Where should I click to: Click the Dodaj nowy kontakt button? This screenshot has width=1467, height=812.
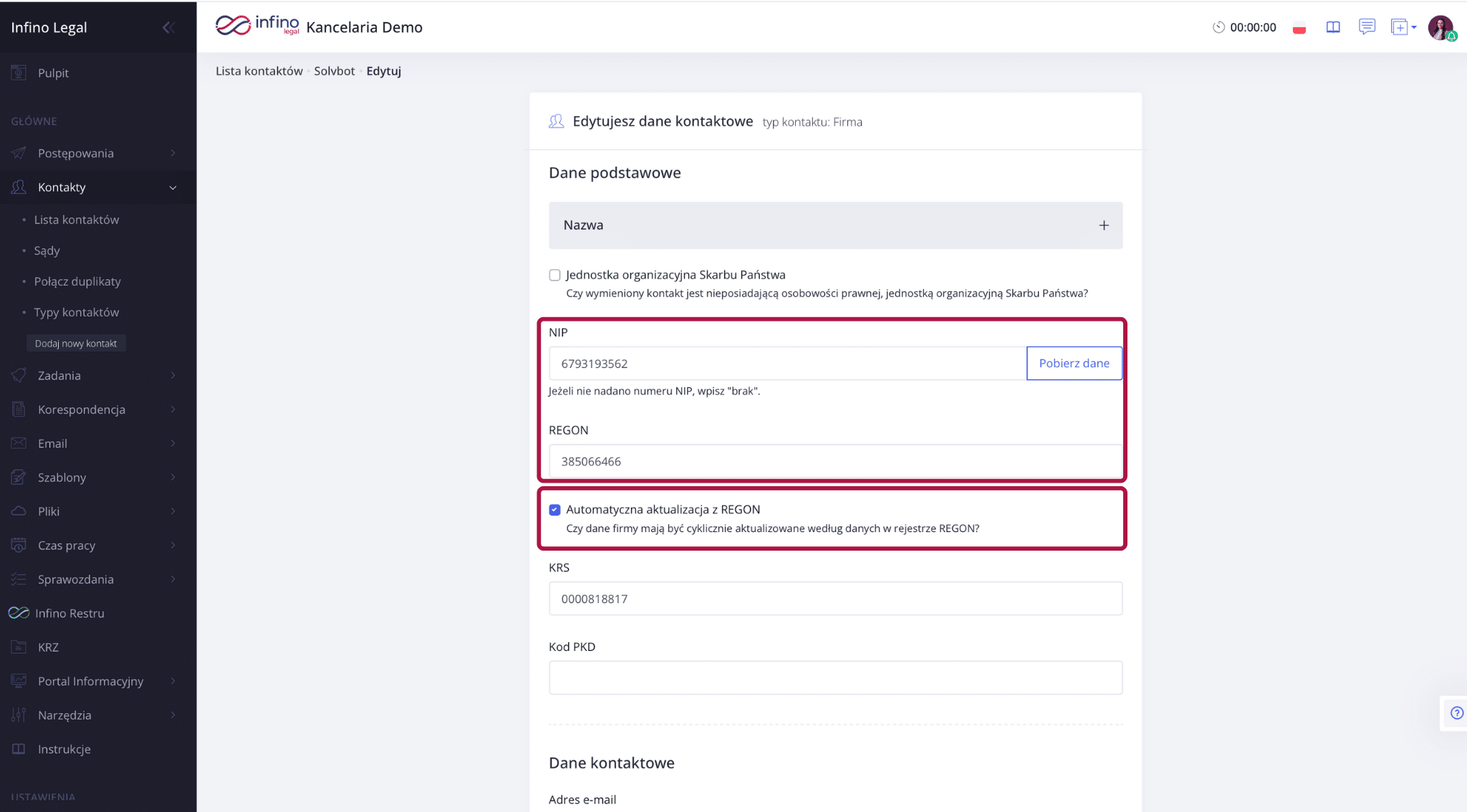(x=76, y=344)
